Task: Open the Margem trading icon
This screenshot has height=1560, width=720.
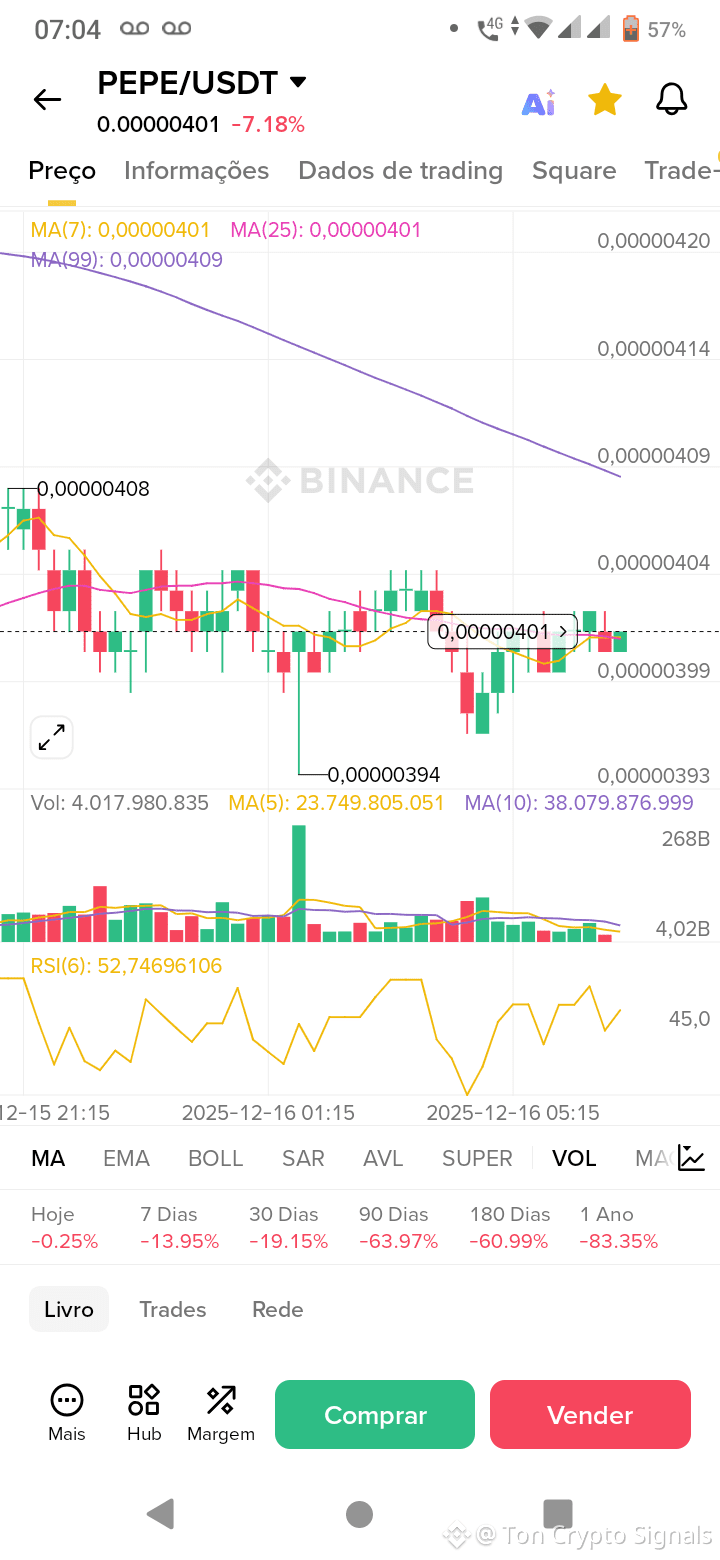Action: (221, 1413)
